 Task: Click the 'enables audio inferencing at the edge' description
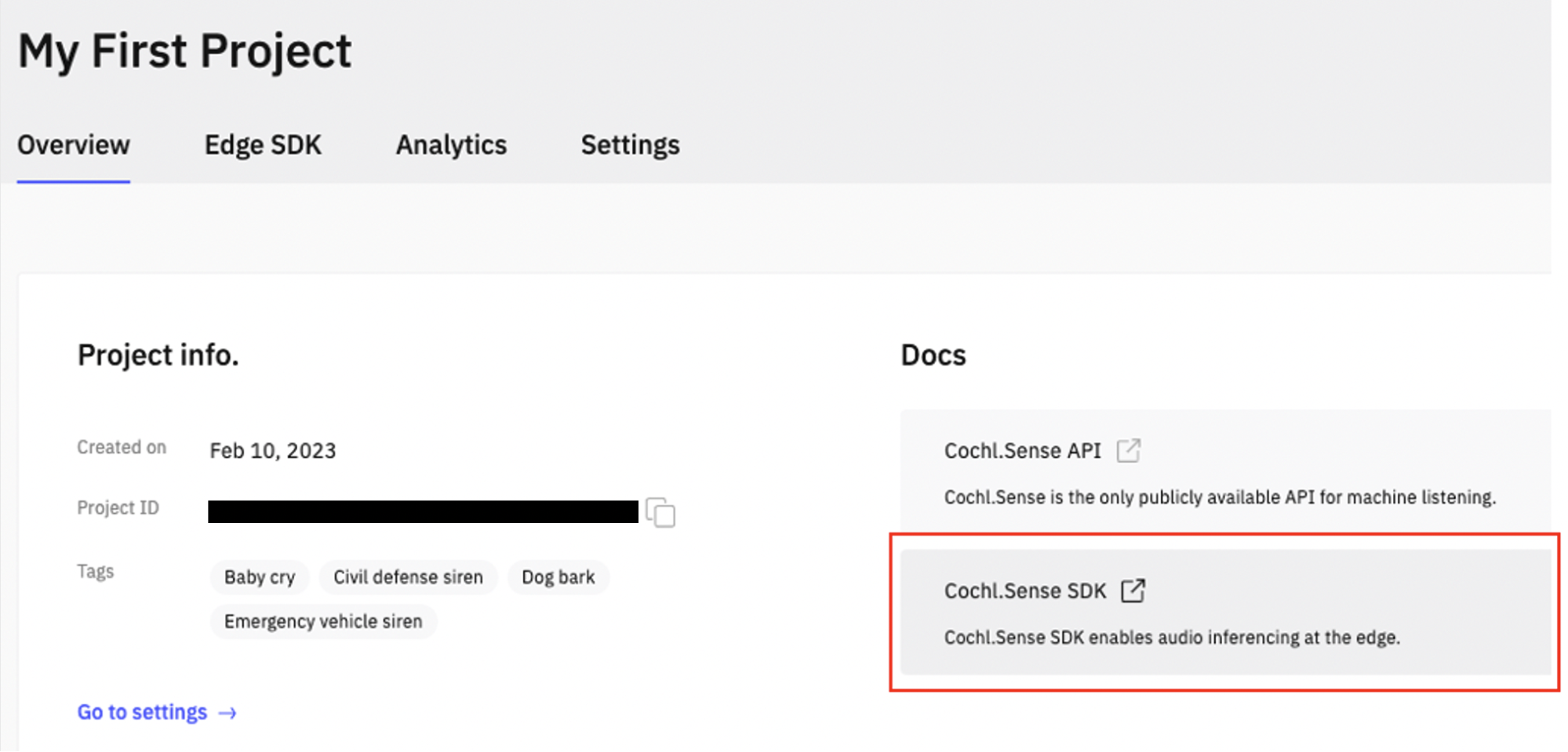[1172, 638]
